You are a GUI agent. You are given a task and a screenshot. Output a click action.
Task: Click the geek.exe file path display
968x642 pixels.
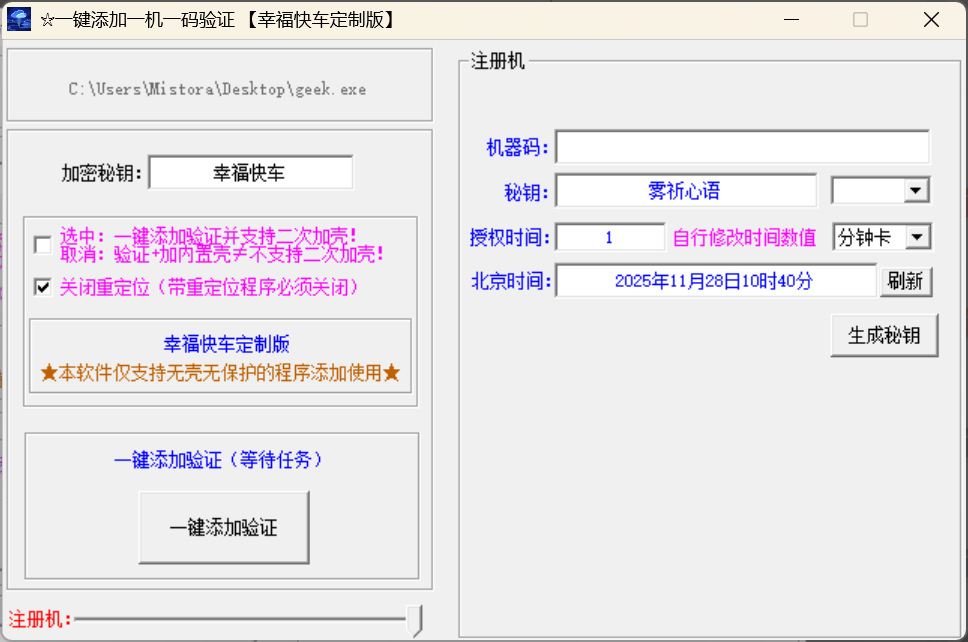tap(219, 90)
